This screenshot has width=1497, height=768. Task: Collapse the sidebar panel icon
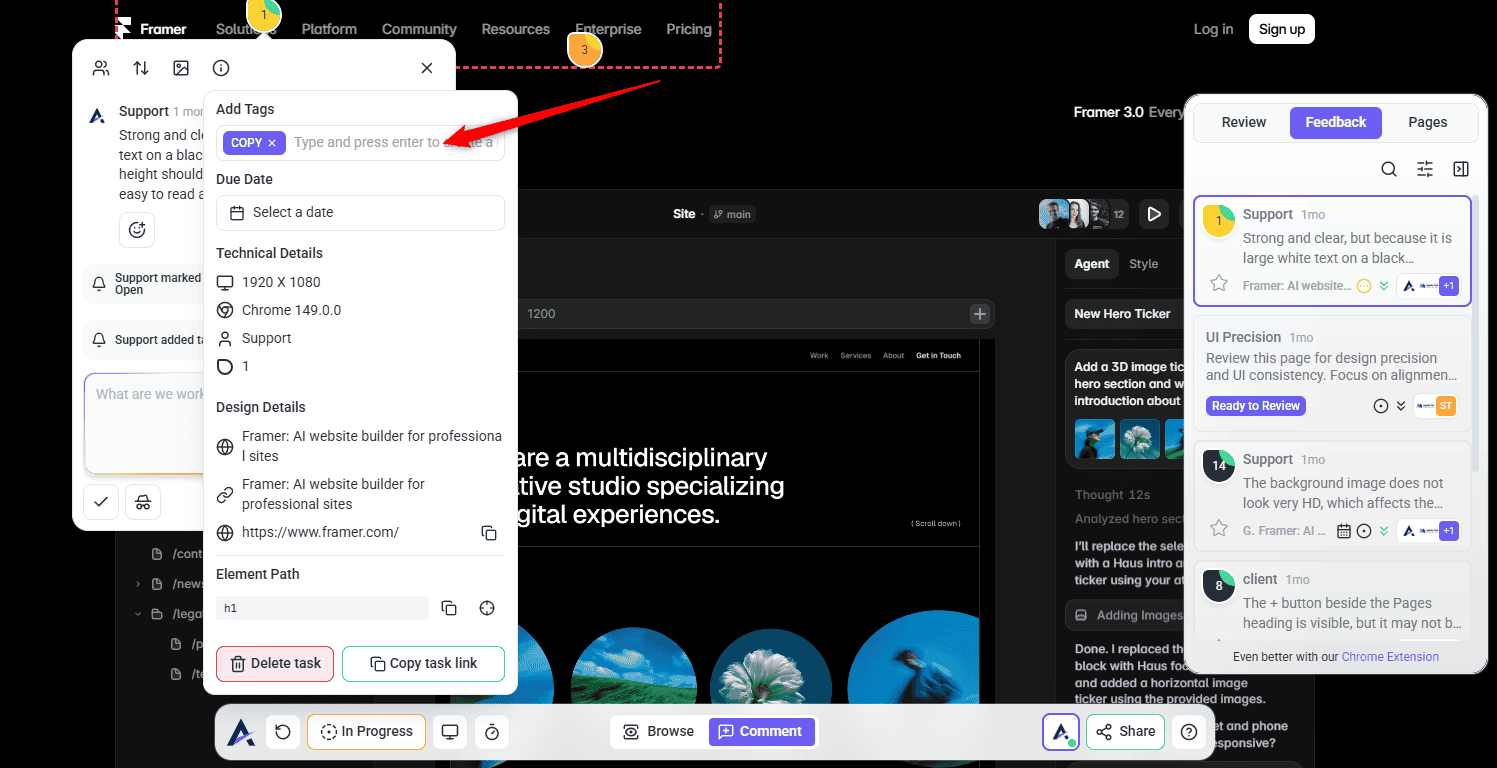1461,169
